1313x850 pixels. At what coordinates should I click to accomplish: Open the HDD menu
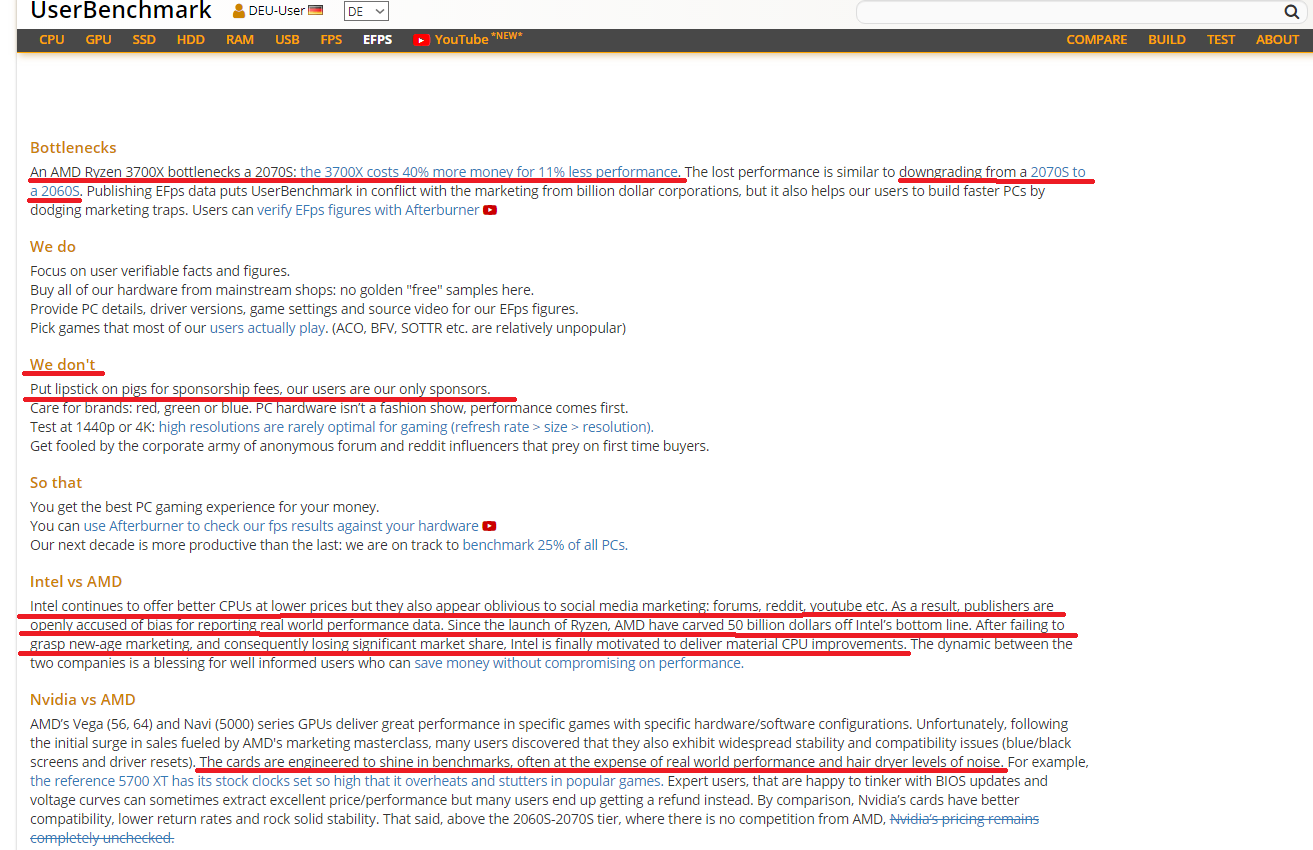coord(191,40)
